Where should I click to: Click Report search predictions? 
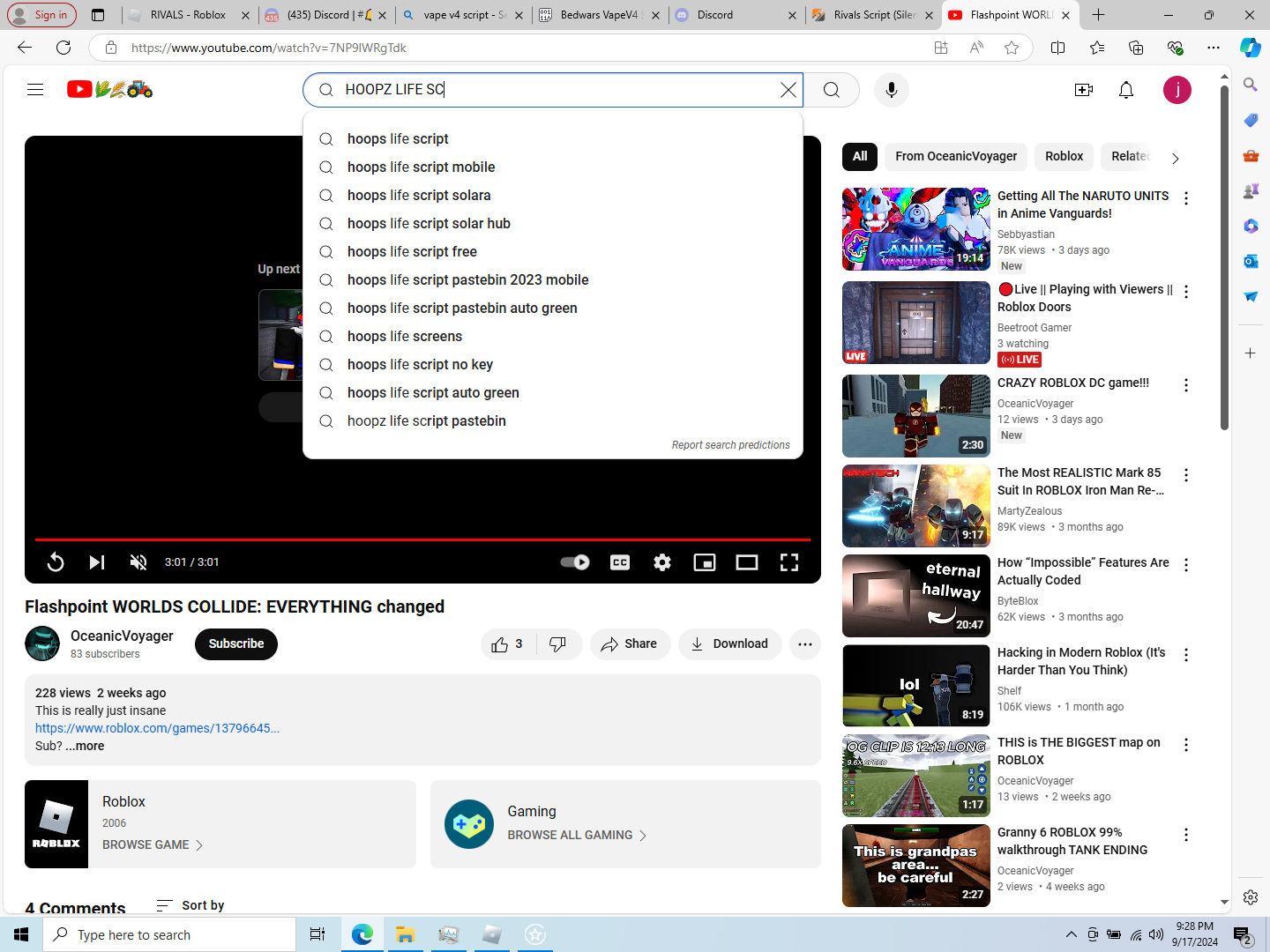[x=731, y=445]
